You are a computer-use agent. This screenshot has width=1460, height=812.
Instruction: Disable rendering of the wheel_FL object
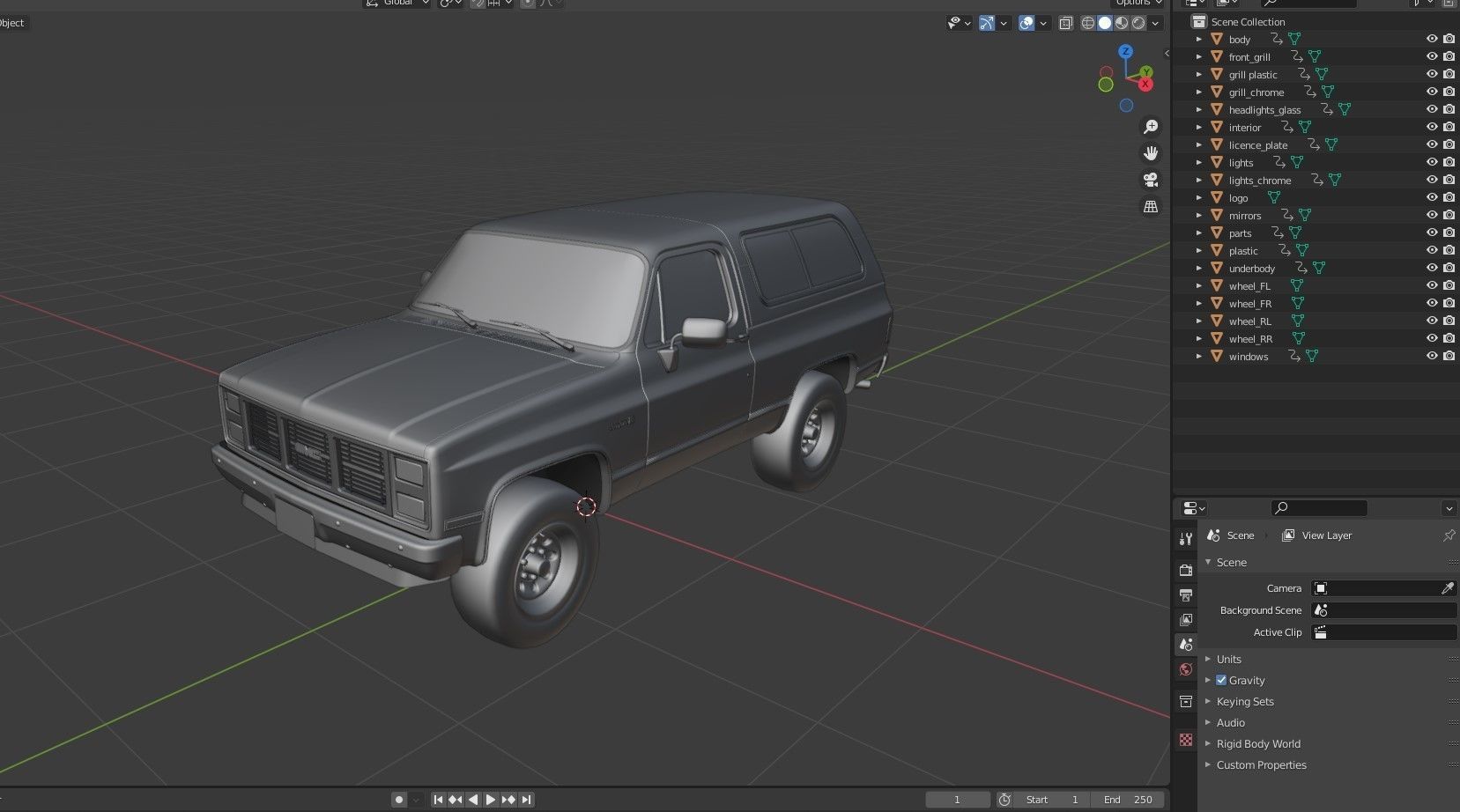(x=1449, y=285)
